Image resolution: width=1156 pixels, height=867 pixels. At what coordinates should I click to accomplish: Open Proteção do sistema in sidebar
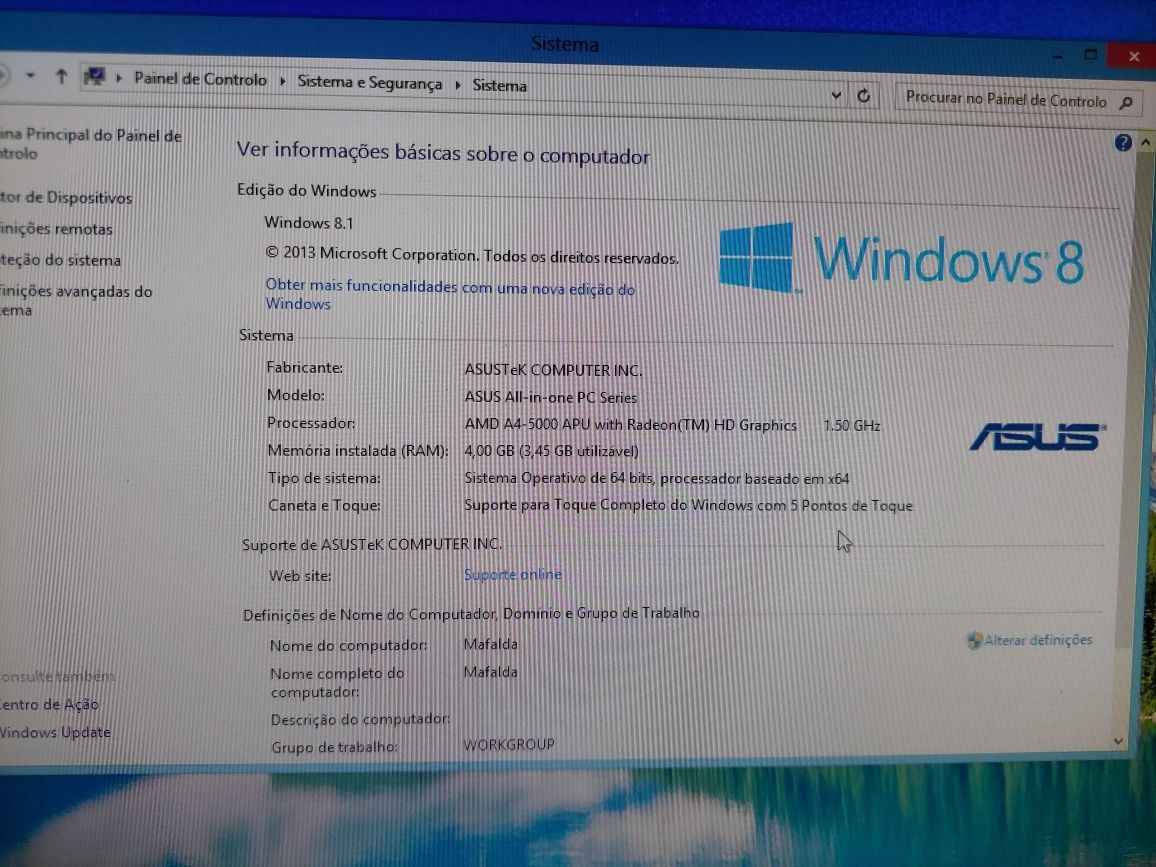point(60,260)
